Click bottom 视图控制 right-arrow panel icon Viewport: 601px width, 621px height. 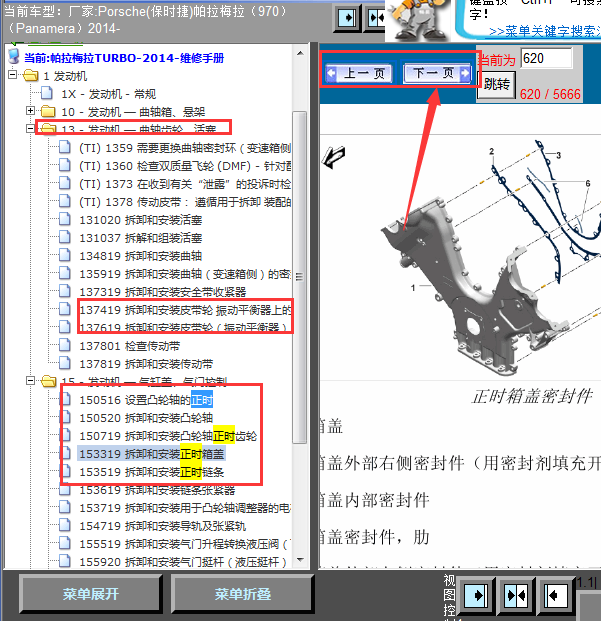477,596
